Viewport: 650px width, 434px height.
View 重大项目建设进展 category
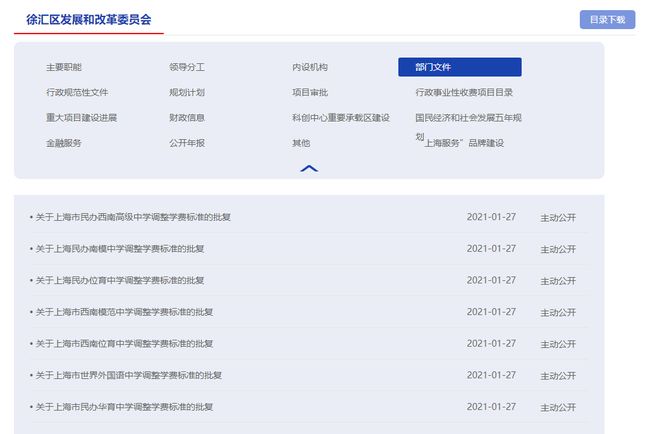[81, 117]
